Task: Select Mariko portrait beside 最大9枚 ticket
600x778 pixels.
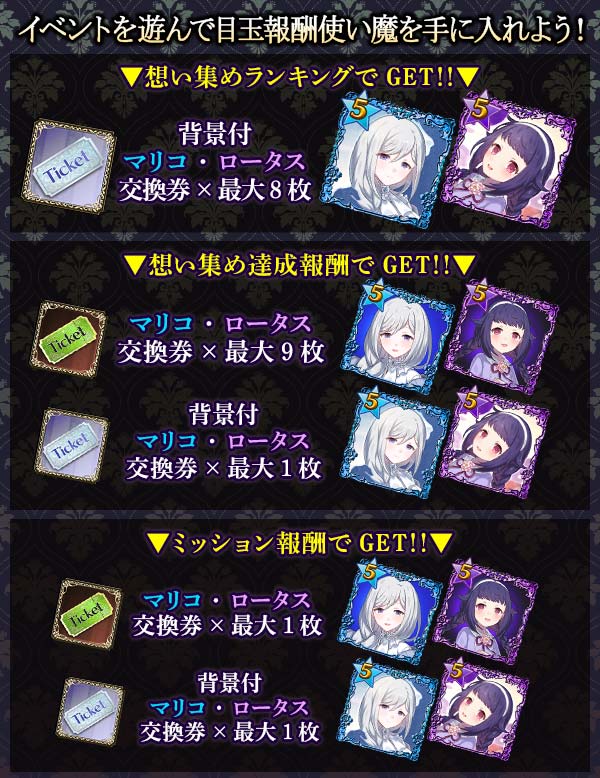Action: tap(400, 334)
